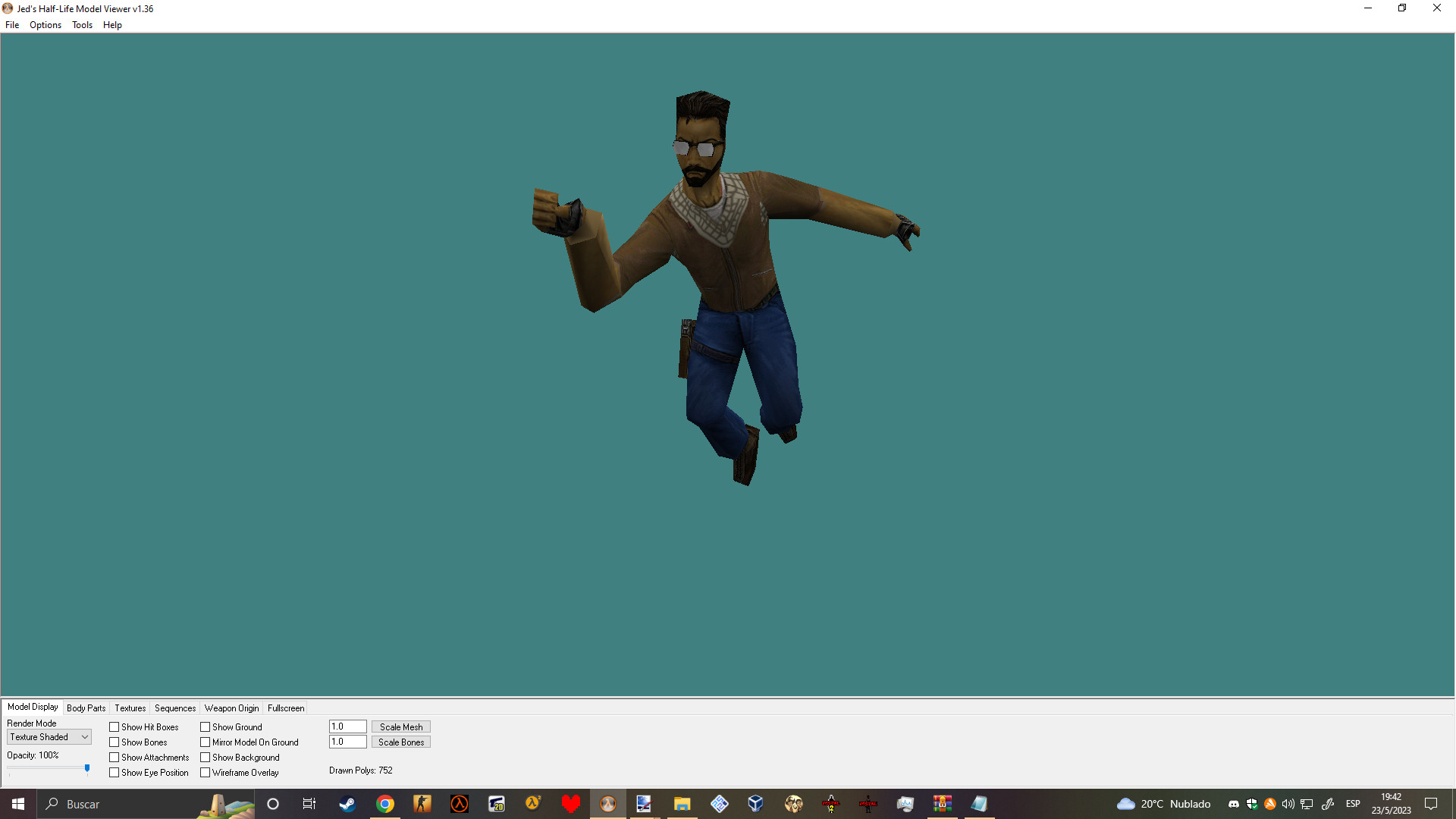Launch Google Chrome from the taskbar
The width and height of the screenshot is (1456, 819).
[x=385, y=804]
